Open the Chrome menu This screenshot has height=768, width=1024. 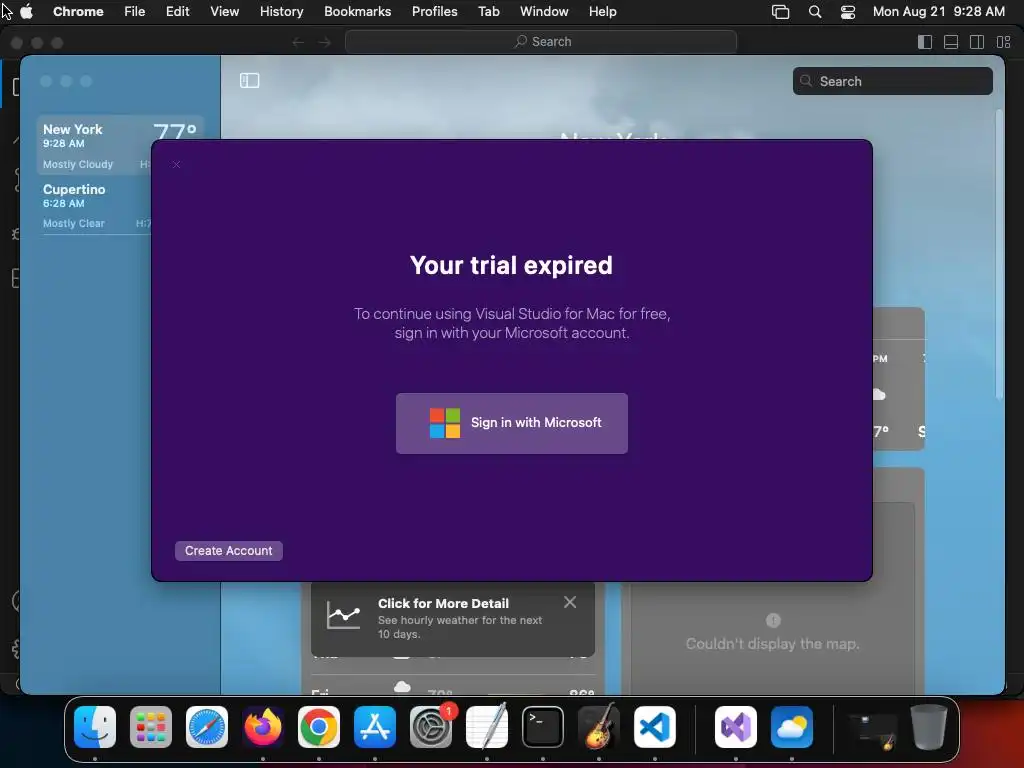pyautogui.click(x=78, y=11)
